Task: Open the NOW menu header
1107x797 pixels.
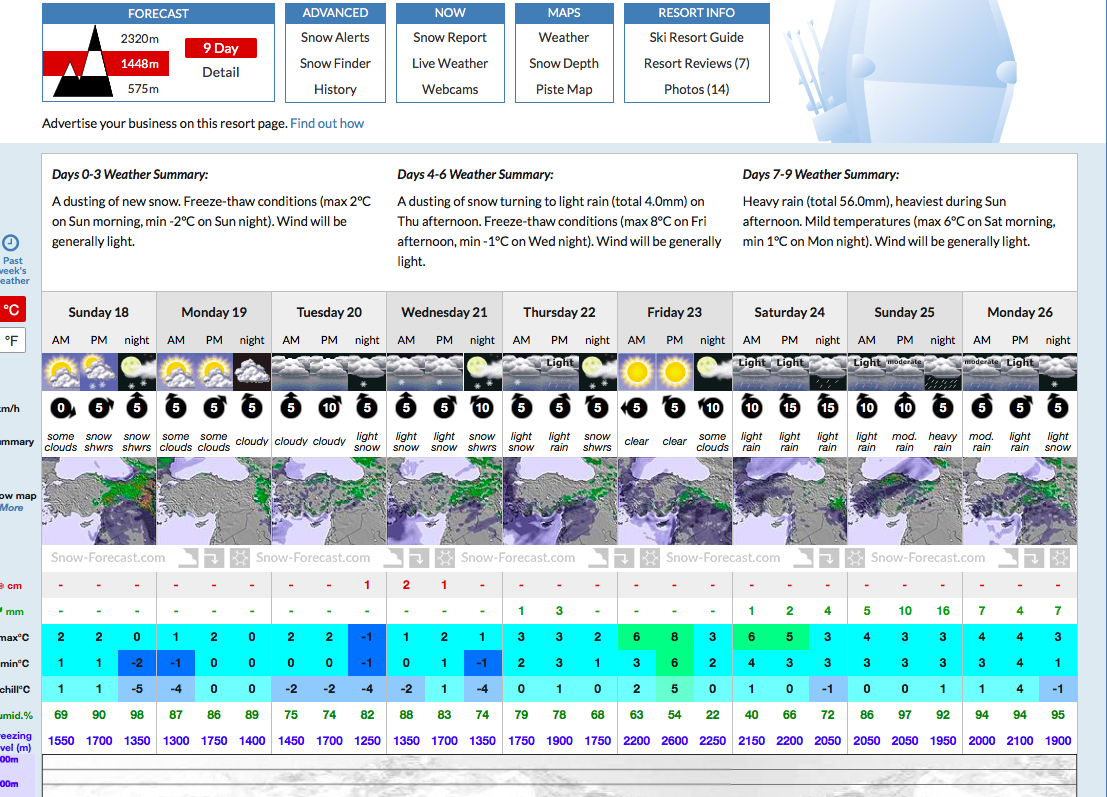Action: tap(450, 13)
